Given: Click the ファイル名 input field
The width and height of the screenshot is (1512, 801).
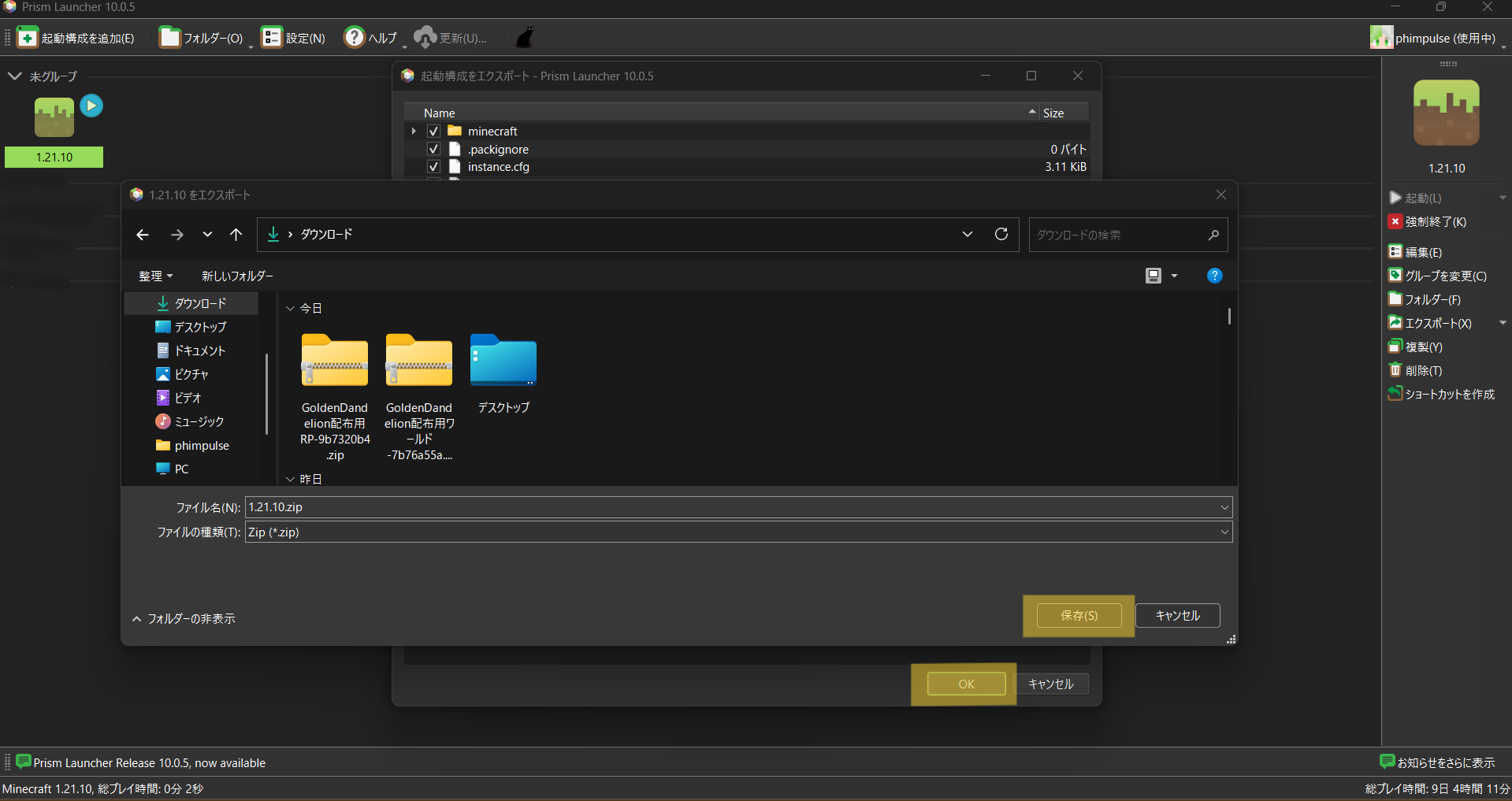Looking at the screenshot, I should (733, 507).
